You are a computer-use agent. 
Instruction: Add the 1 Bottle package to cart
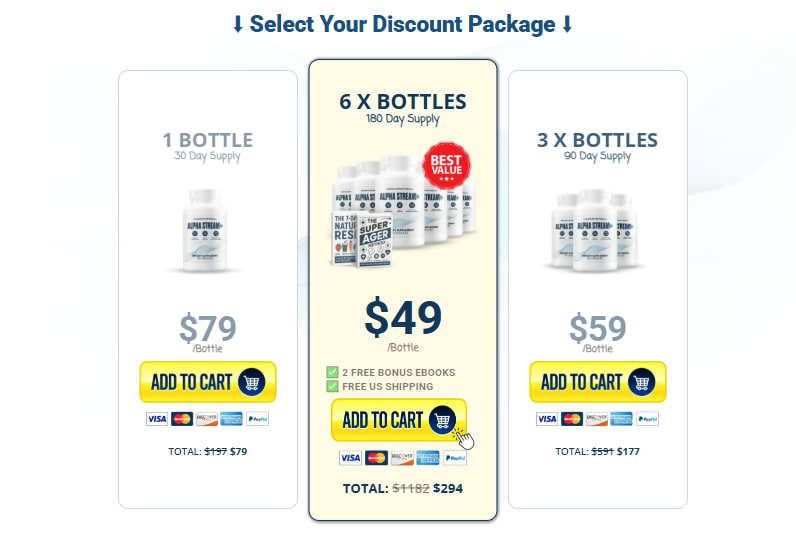click(x=207, y=382)
